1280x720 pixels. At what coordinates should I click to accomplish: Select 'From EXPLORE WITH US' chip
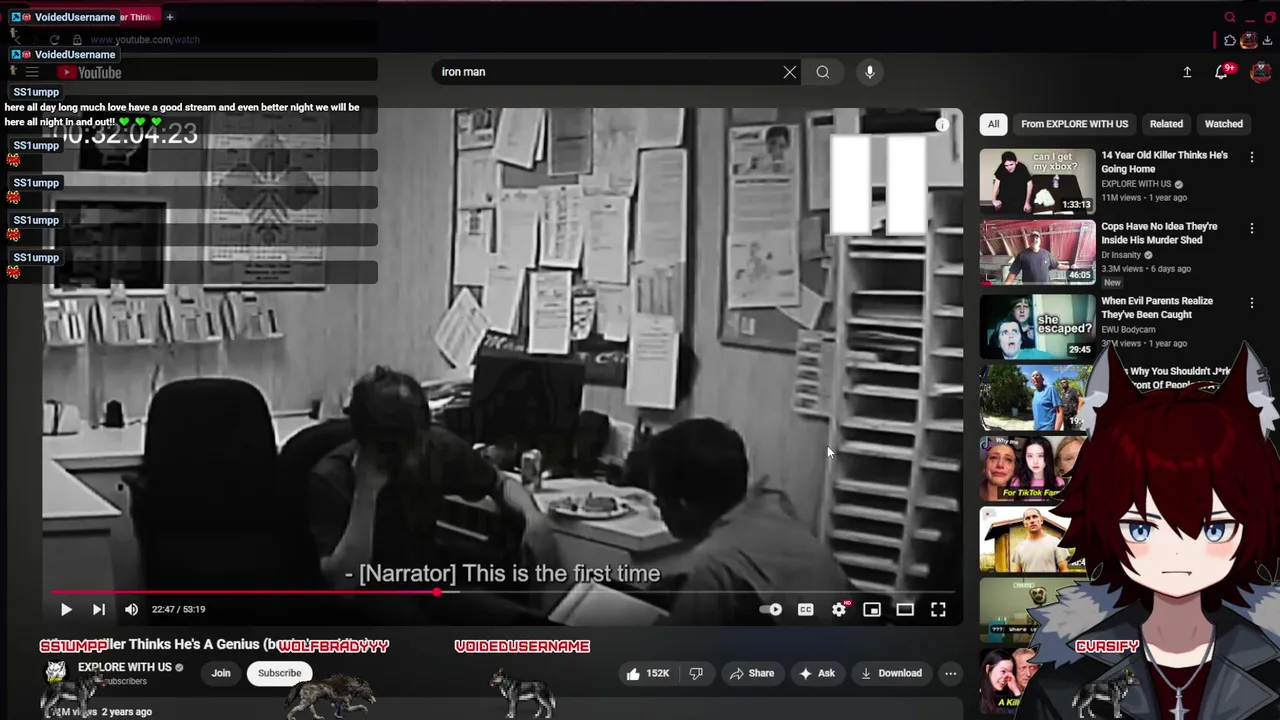[1074, 124]
